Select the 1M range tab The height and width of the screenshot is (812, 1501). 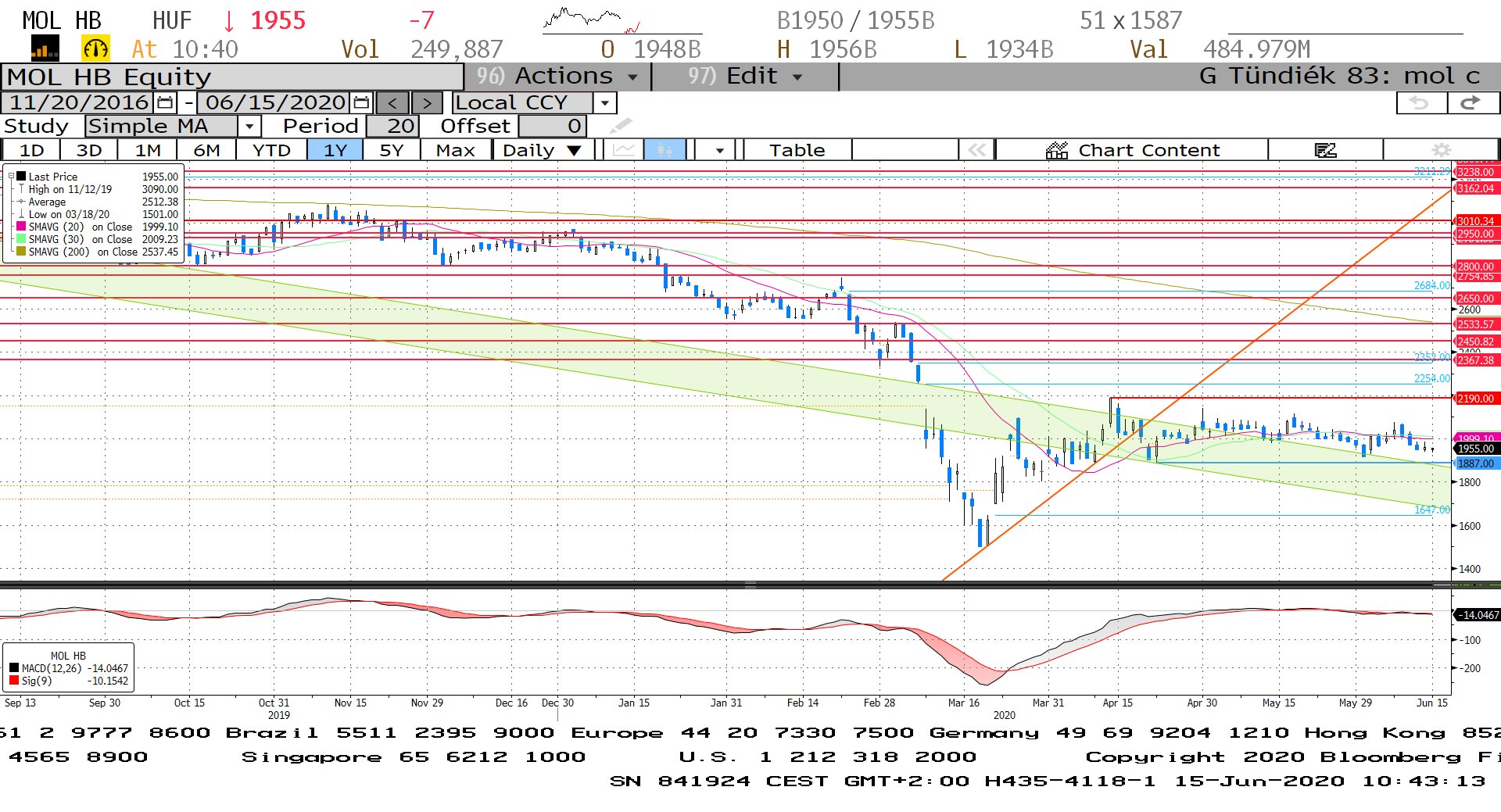pyautogui.click(x=148, y=150)
